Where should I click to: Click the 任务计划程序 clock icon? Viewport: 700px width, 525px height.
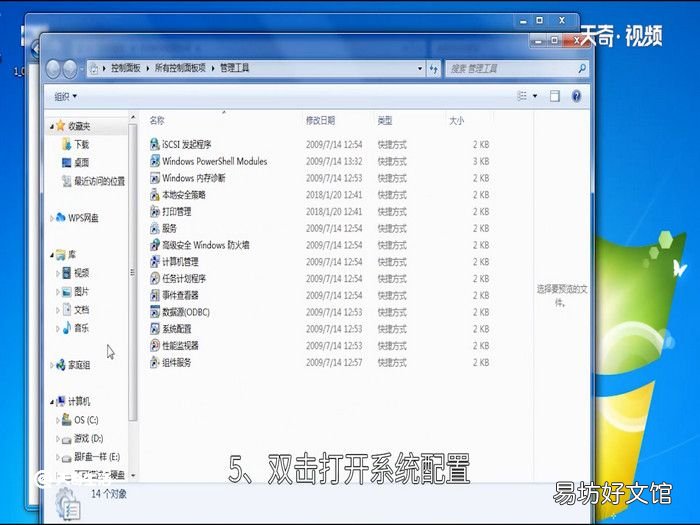[154, 278]
